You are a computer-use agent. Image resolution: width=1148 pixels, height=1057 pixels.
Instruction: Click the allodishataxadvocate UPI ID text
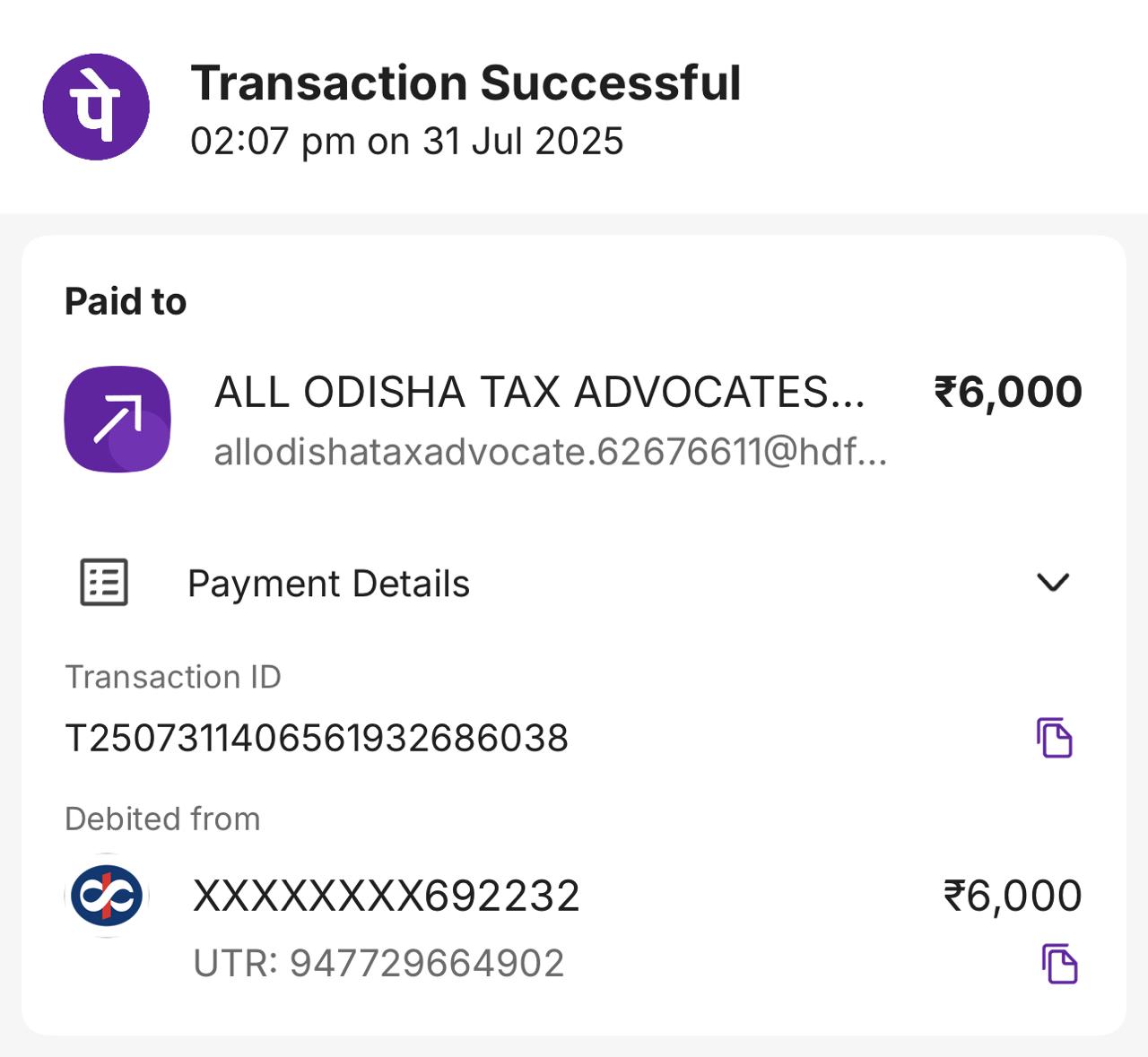[x=550, y=452]
